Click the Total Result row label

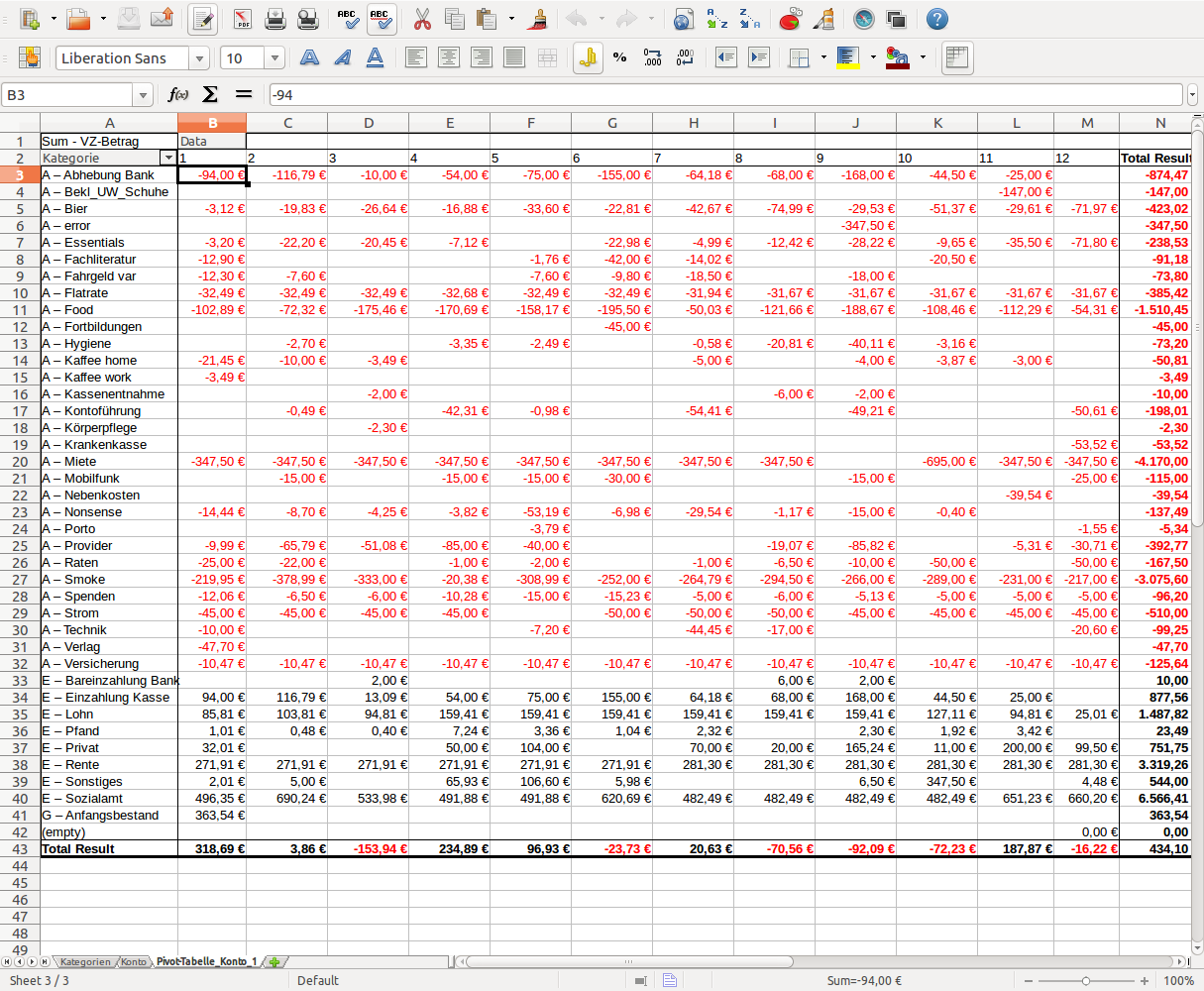[78, 849]
